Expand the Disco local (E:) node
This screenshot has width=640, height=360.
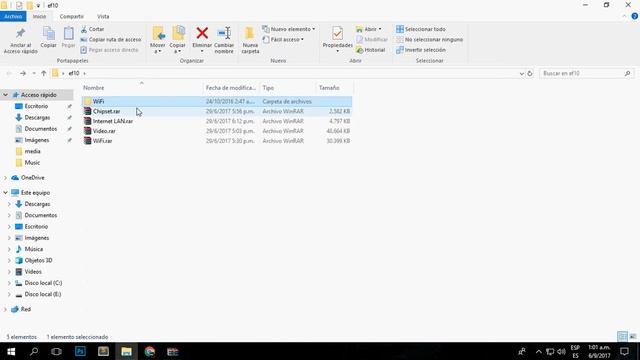[9, 294]
